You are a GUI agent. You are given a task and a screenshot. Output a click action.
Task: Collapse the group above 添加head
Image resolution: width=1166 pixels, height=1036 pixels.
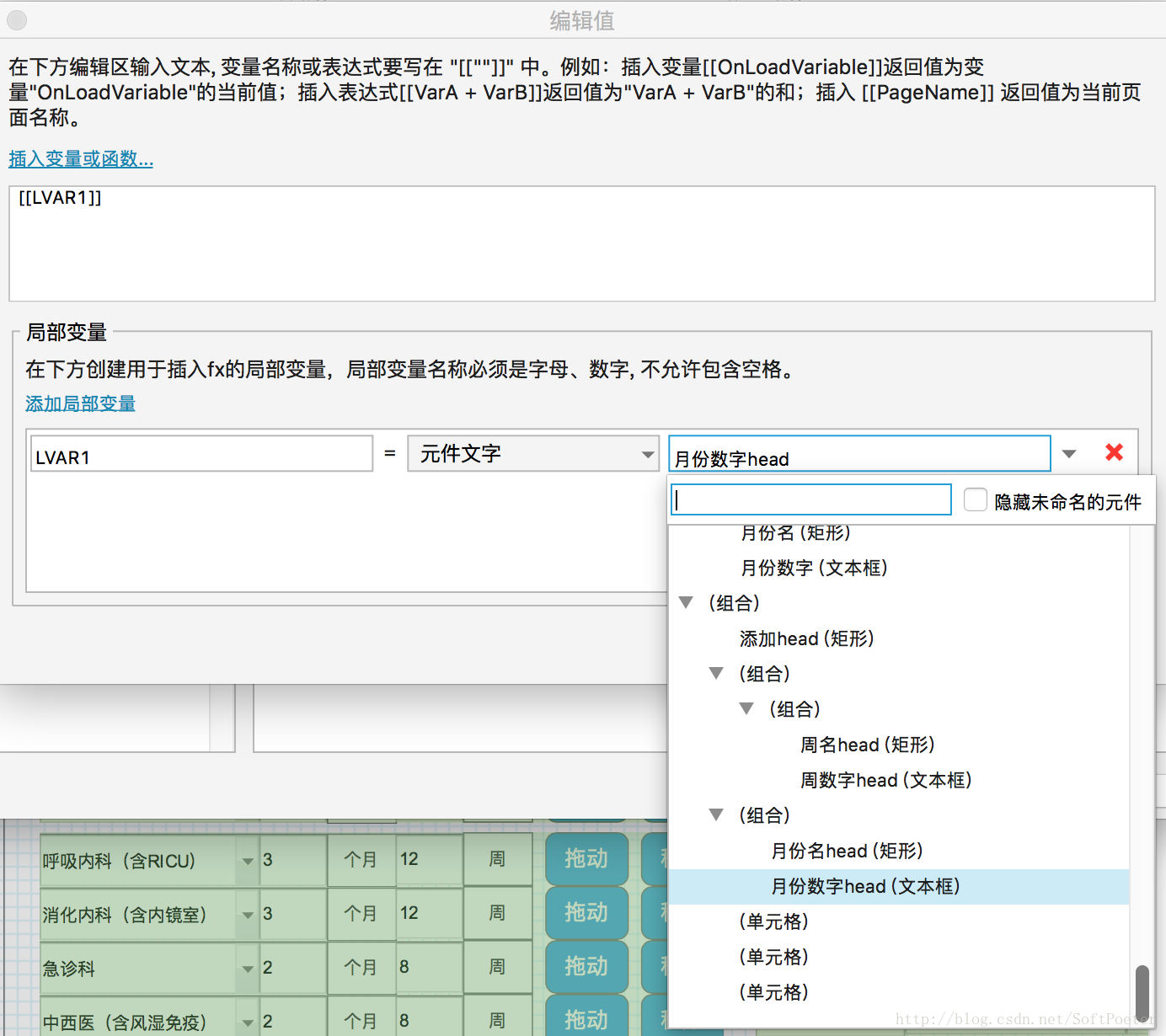pos(686,602)
